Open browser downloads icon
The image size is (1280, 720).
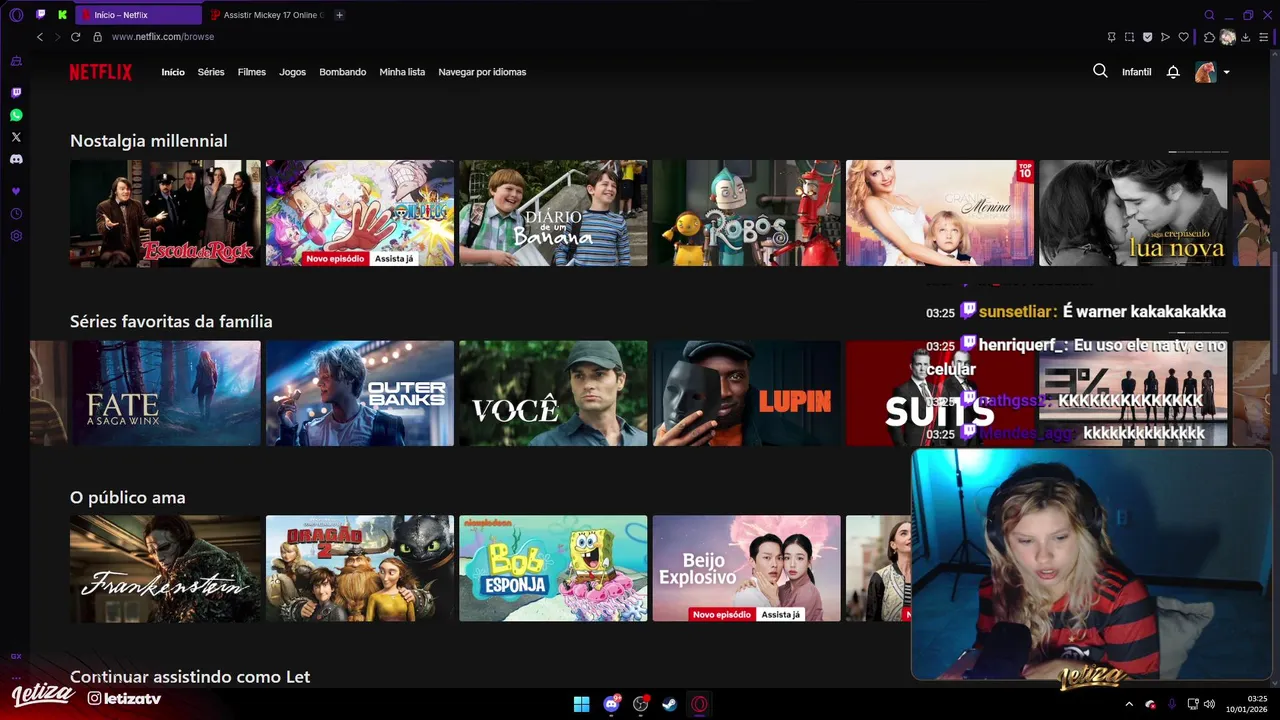1245,37
